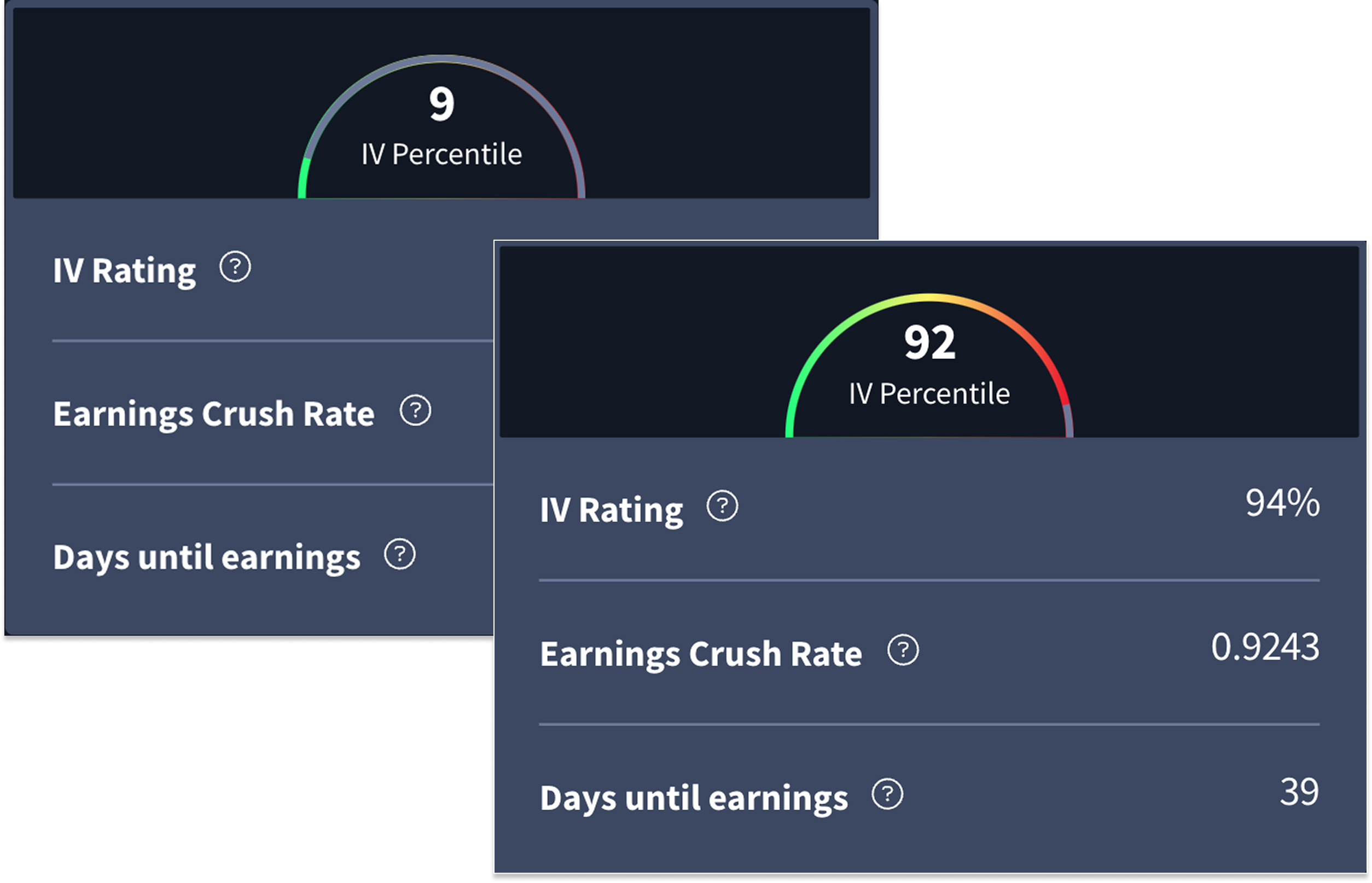Click Earnings Crush Rate label in the 9-percentile card
1372x883 pixels.
[213, 414]
